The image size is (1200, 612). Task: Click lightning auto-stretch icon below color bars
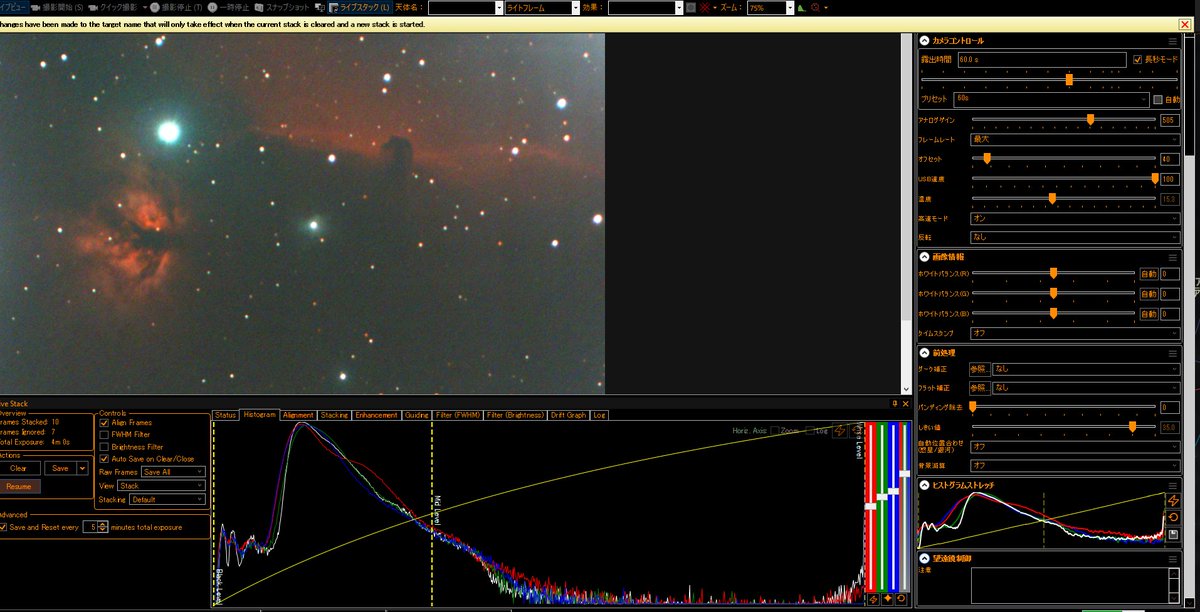click(x=874, y=598)
